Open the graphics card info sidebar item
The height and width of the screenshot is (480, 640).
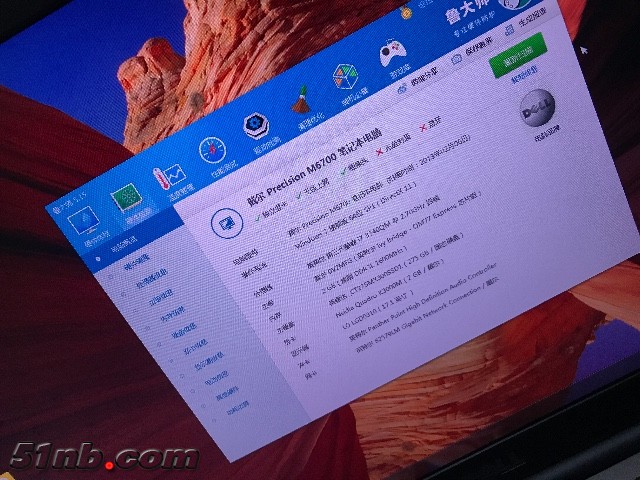pos(196,348)
